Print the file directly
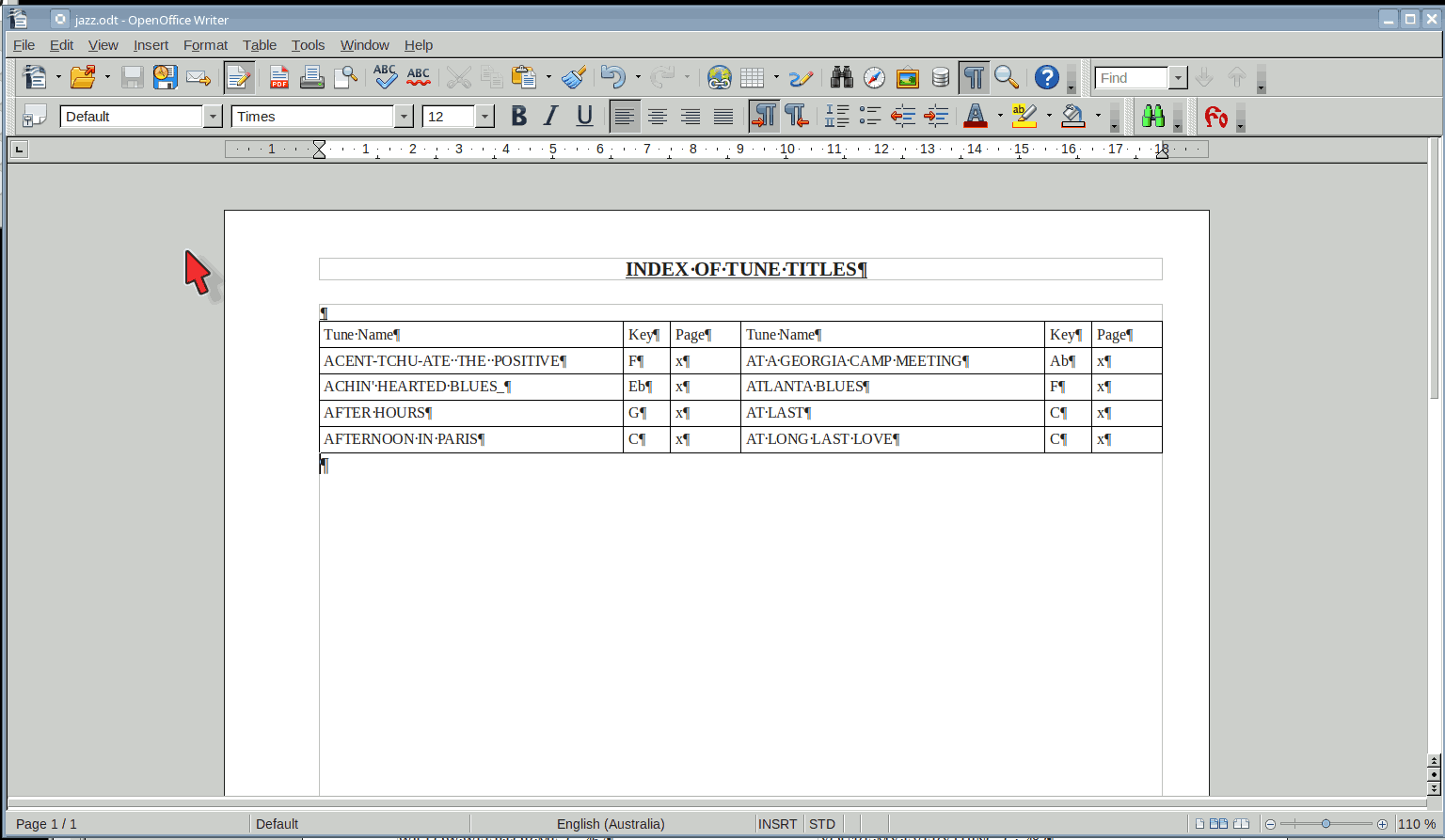This screenshot has width=1445, height=840. (311, 77)
